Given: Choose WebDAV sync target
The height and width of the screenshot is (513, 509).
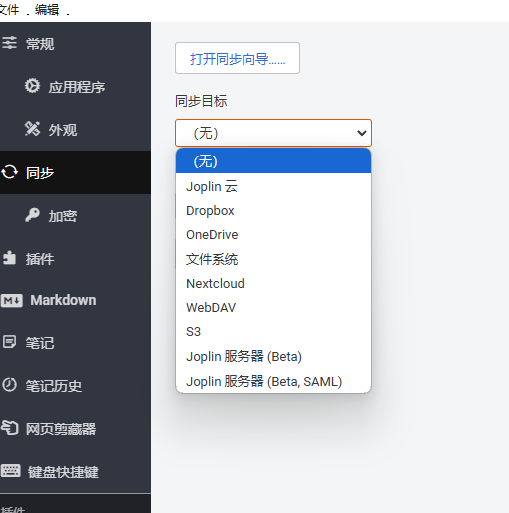Looking at the screenshot, I should click(x=273, y=308).
